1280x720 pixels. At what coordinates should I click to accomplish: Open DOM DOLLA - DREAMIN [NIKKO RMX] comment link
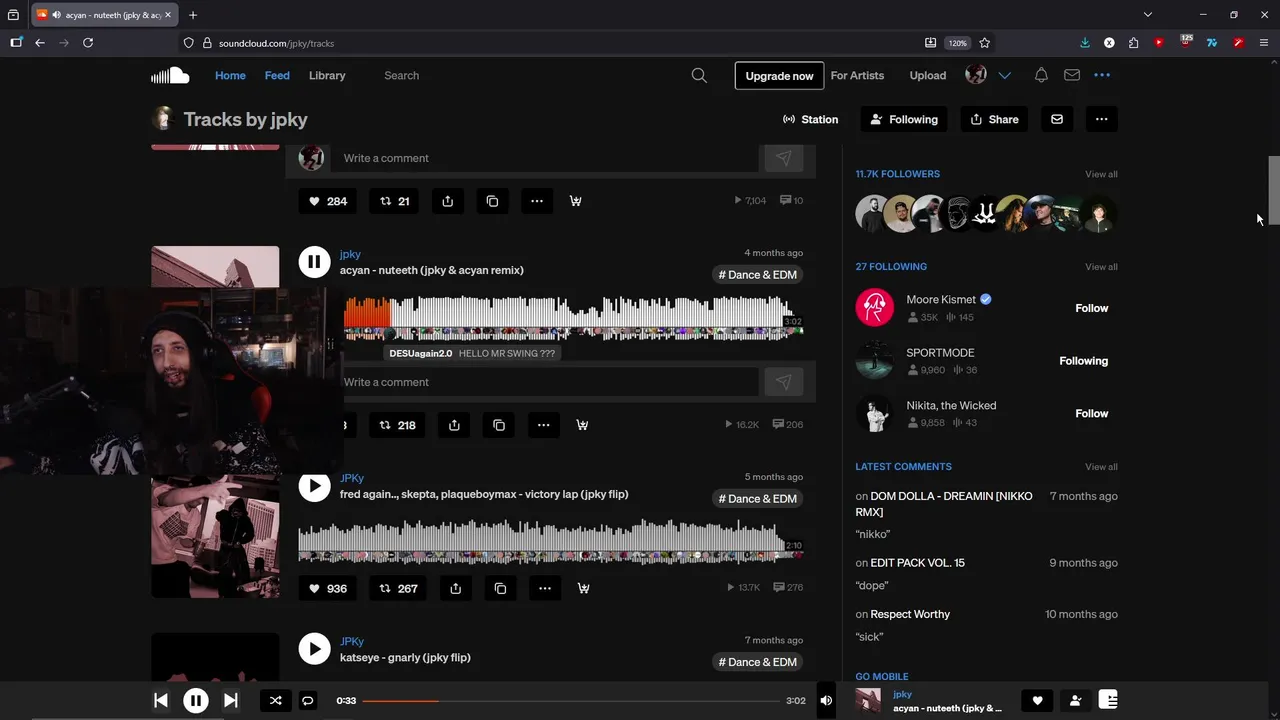pos(951,504)
